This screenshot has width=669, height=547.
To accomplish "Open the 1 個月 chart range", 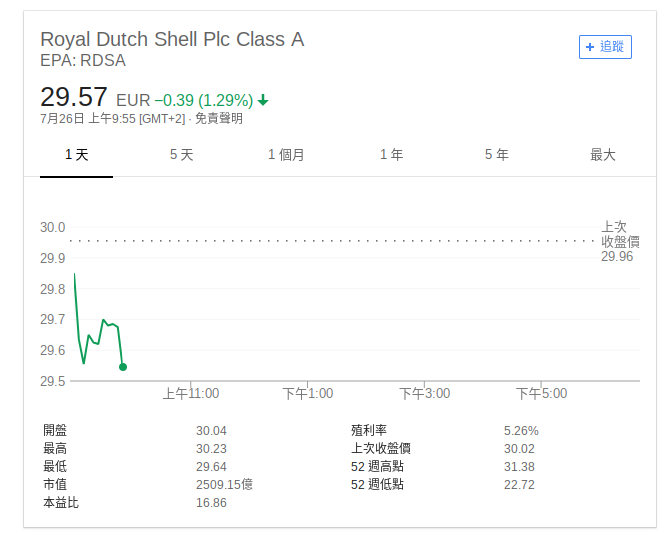I will (286, 155).
